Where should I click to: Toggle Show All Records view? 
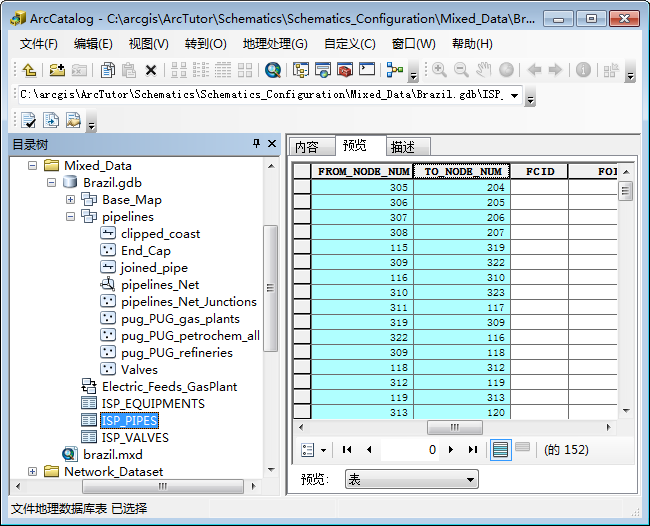coord(500,450)
